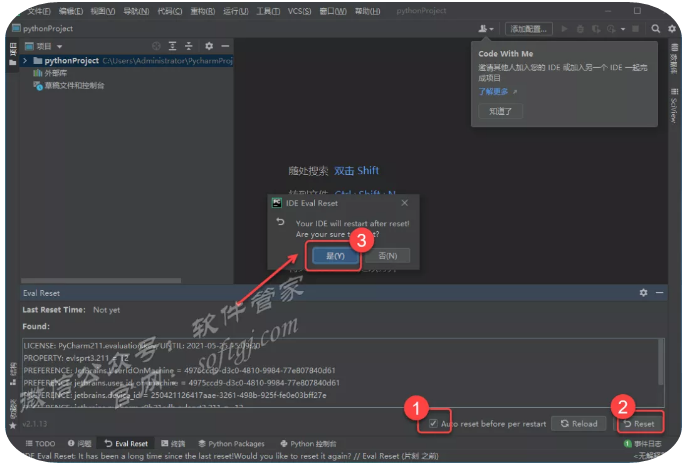This screenshot has height=464, width=685.
Task: Hide the project panel with minus icon
Action: pos(225,46)
